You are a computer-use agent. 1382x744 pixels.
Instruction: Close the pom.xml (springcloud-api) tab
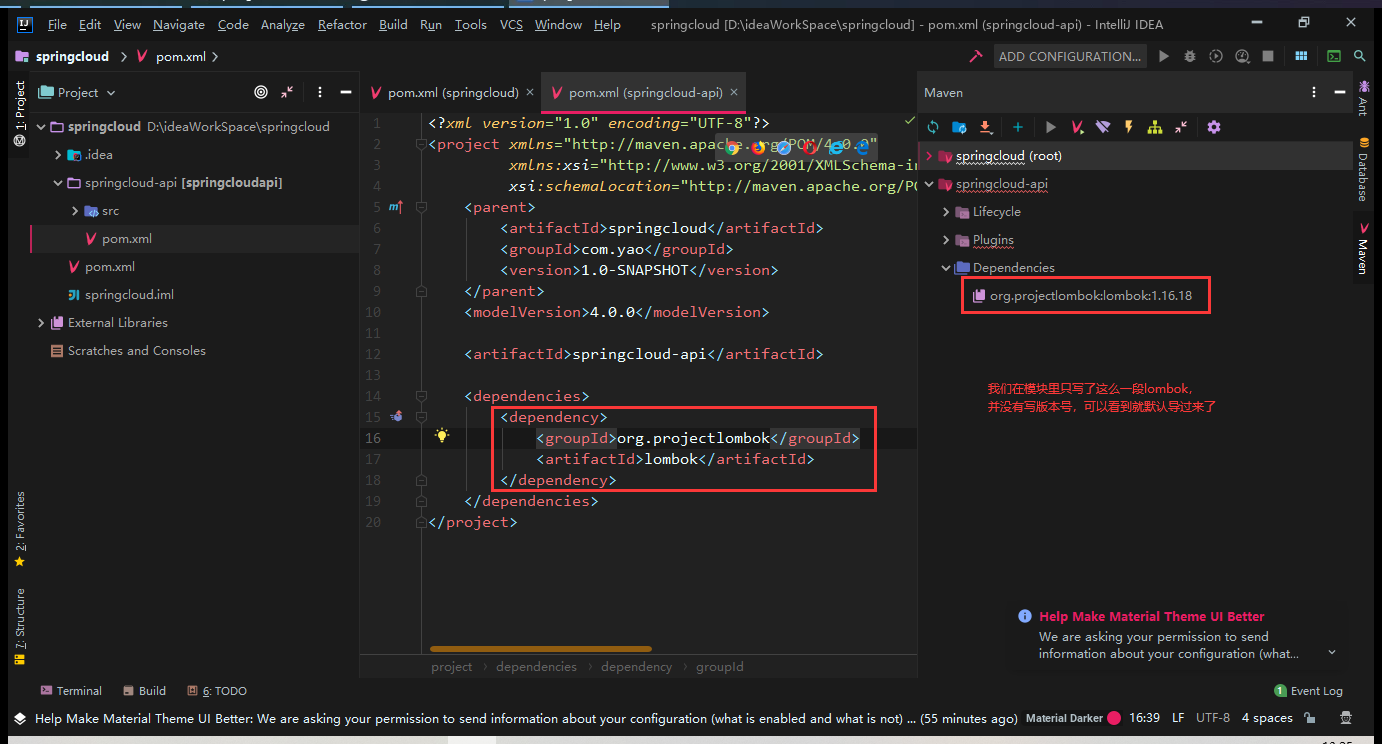tap(733, 92)
